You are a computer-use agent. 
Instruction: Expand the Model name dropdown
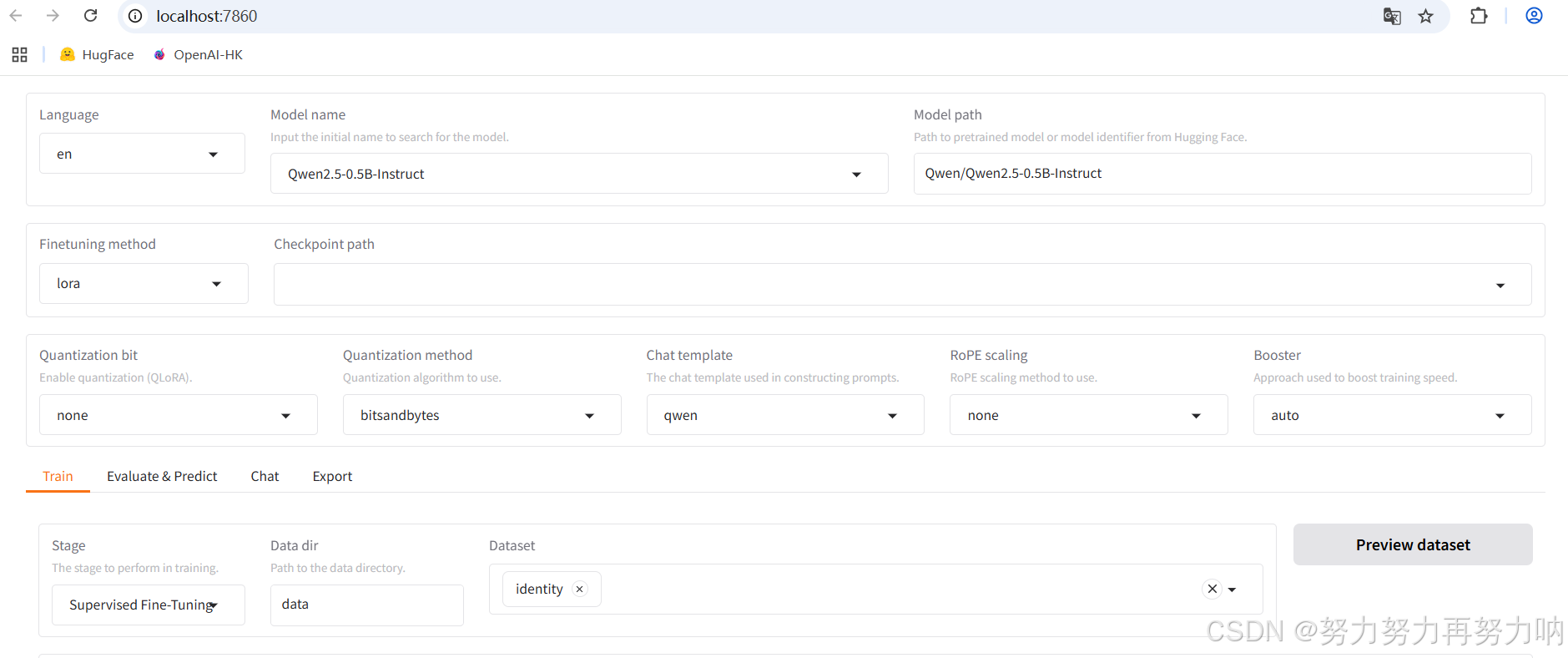(x=579, y=174)
